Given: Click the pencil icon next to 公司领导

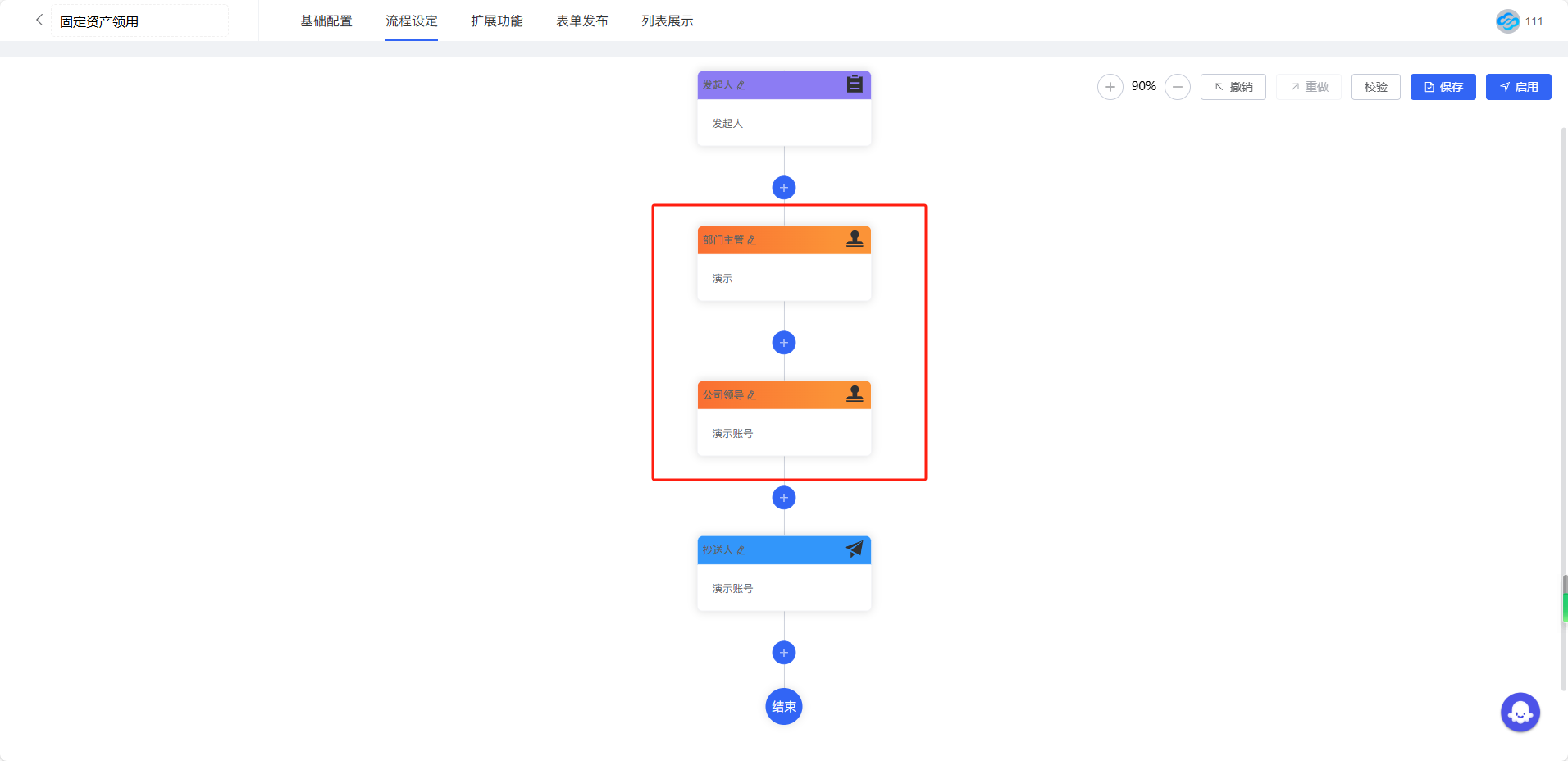Looking at the screenshot, I should (x=751, y=395).
